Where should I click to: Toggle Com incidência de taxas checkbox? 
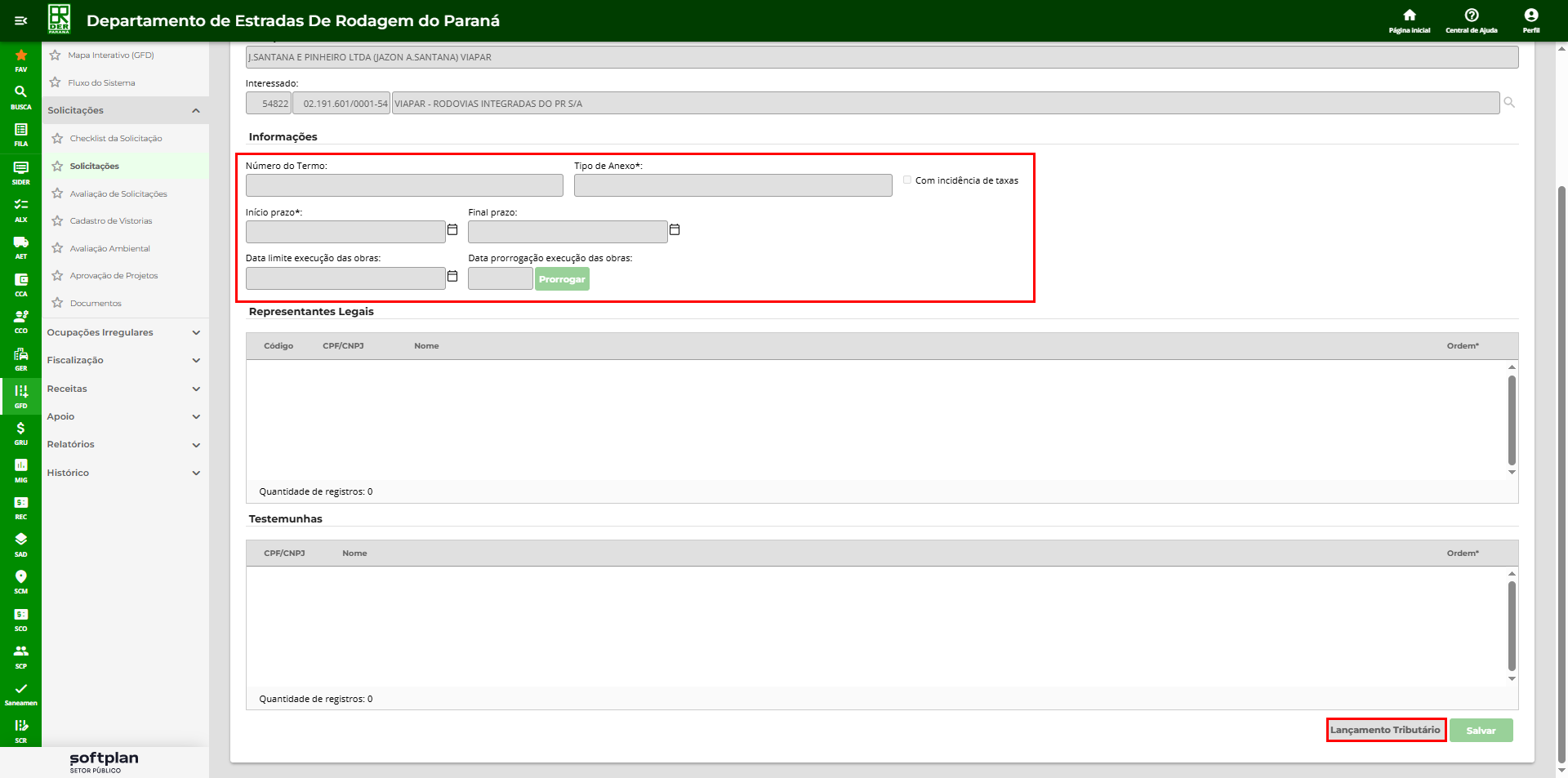pos(907,180)
